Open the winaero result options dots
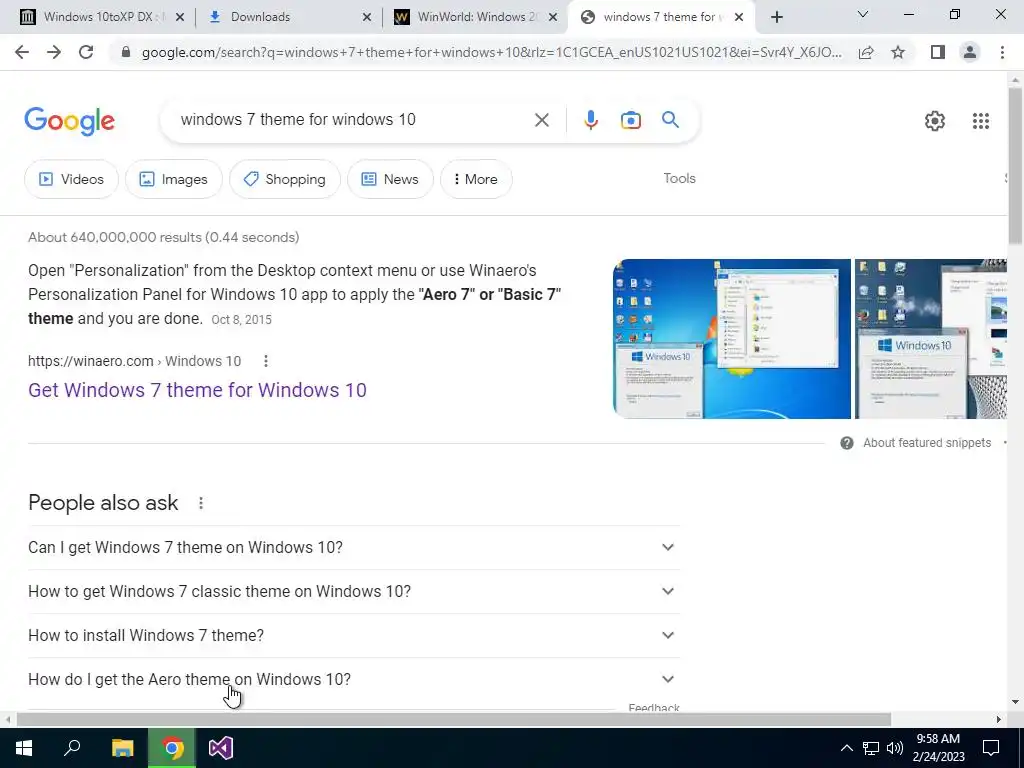Viewport: 1024px width, 768px height. click(x=266, y=361)
